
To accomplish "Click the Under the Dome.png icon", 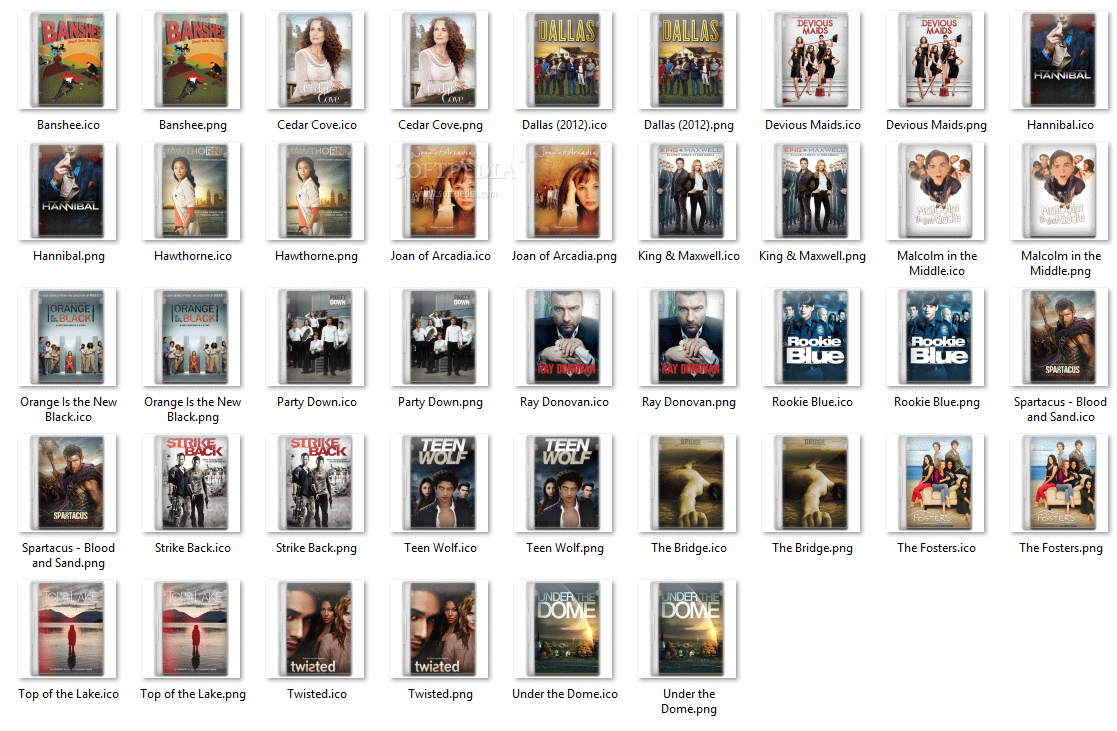I will [687, 629].
